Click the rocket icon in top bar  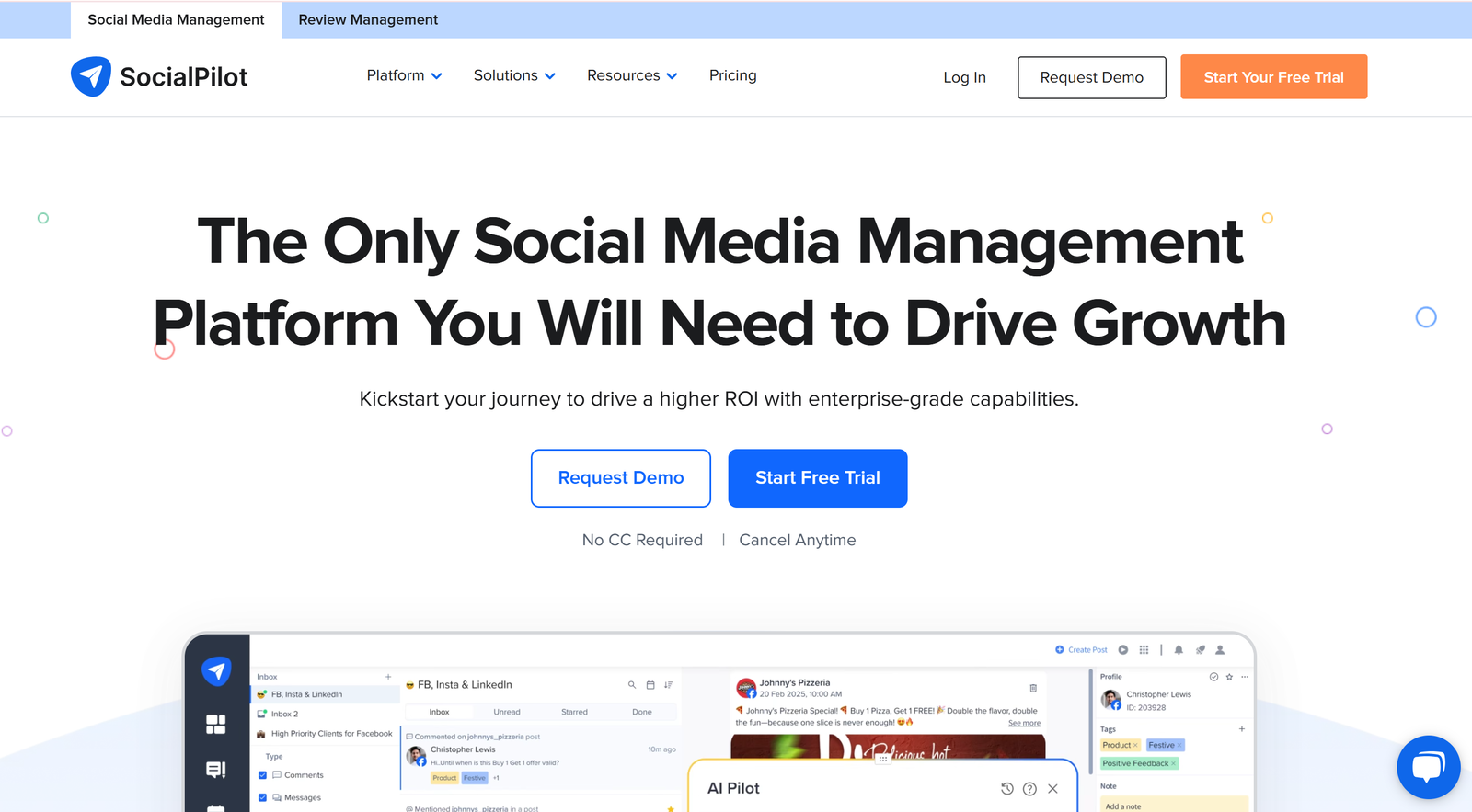[1200, 650]
